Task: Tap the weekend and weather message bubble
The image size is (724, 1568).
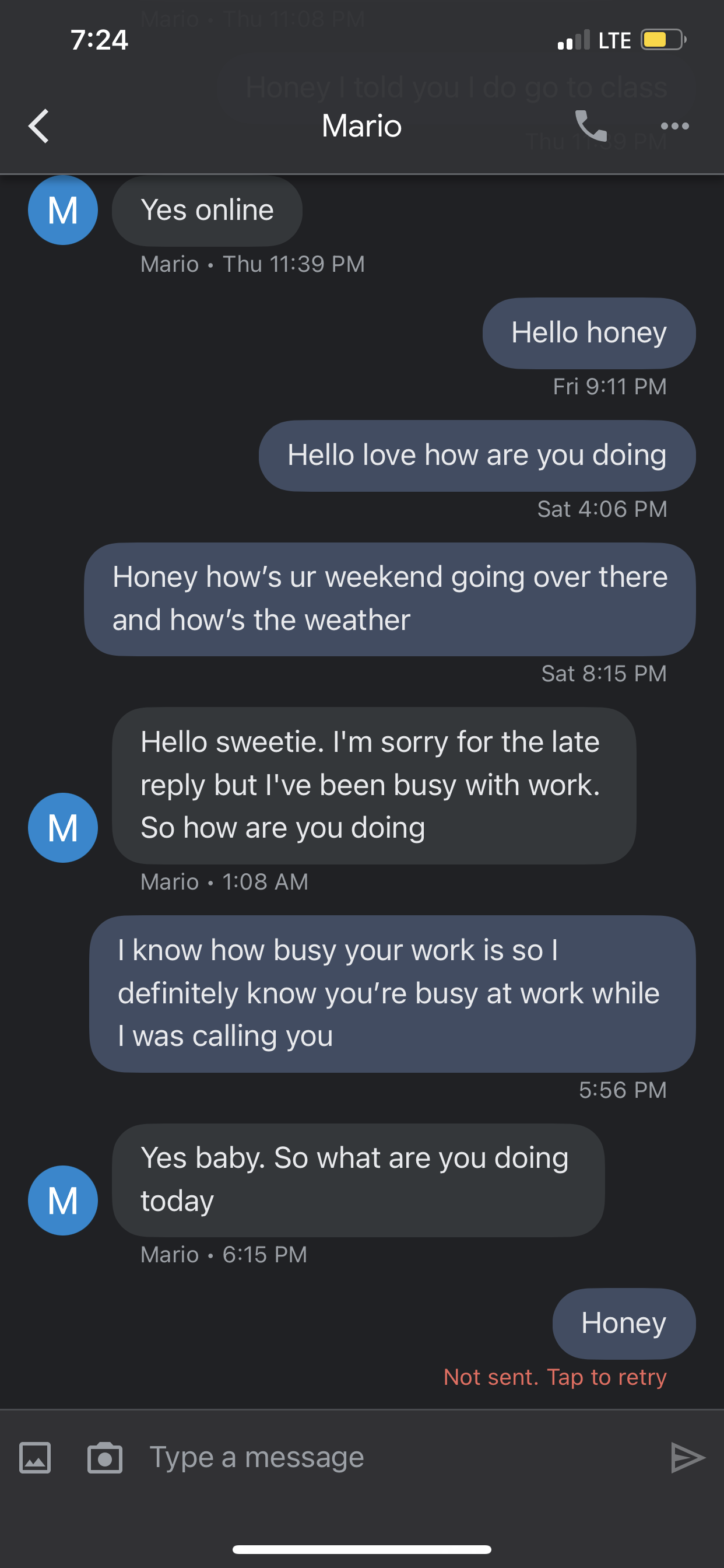Action: click(389, 599)
